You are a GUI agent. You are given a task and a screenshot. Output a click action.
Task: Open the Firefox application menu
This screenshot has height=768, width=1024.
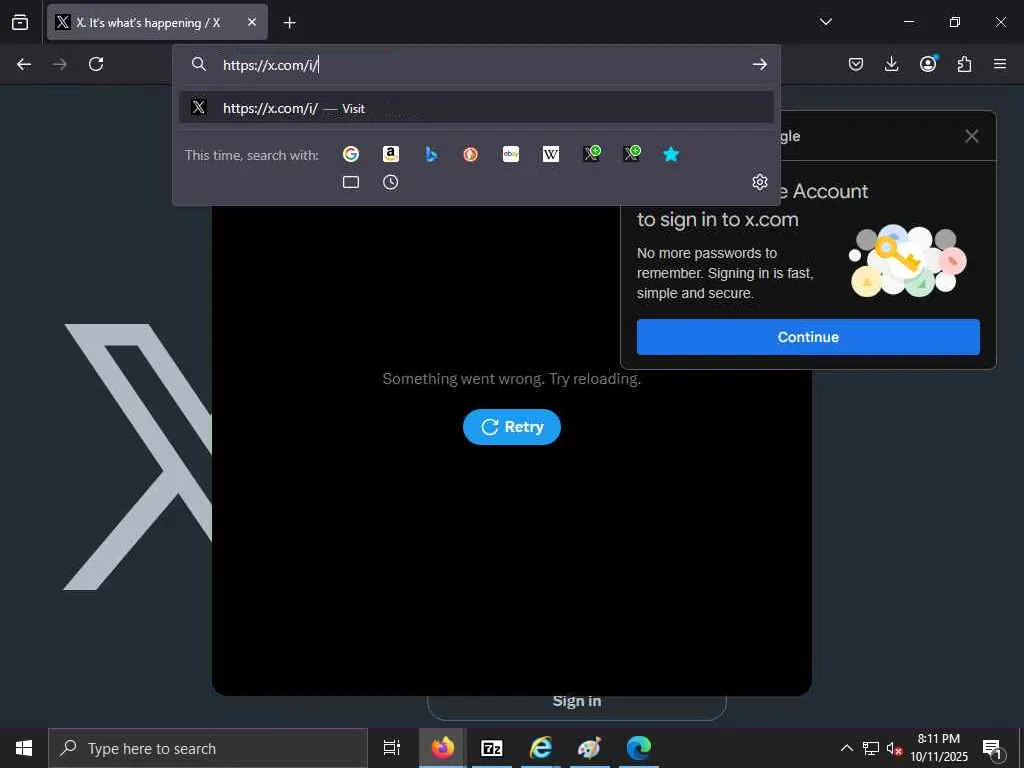coord(1000,64)
